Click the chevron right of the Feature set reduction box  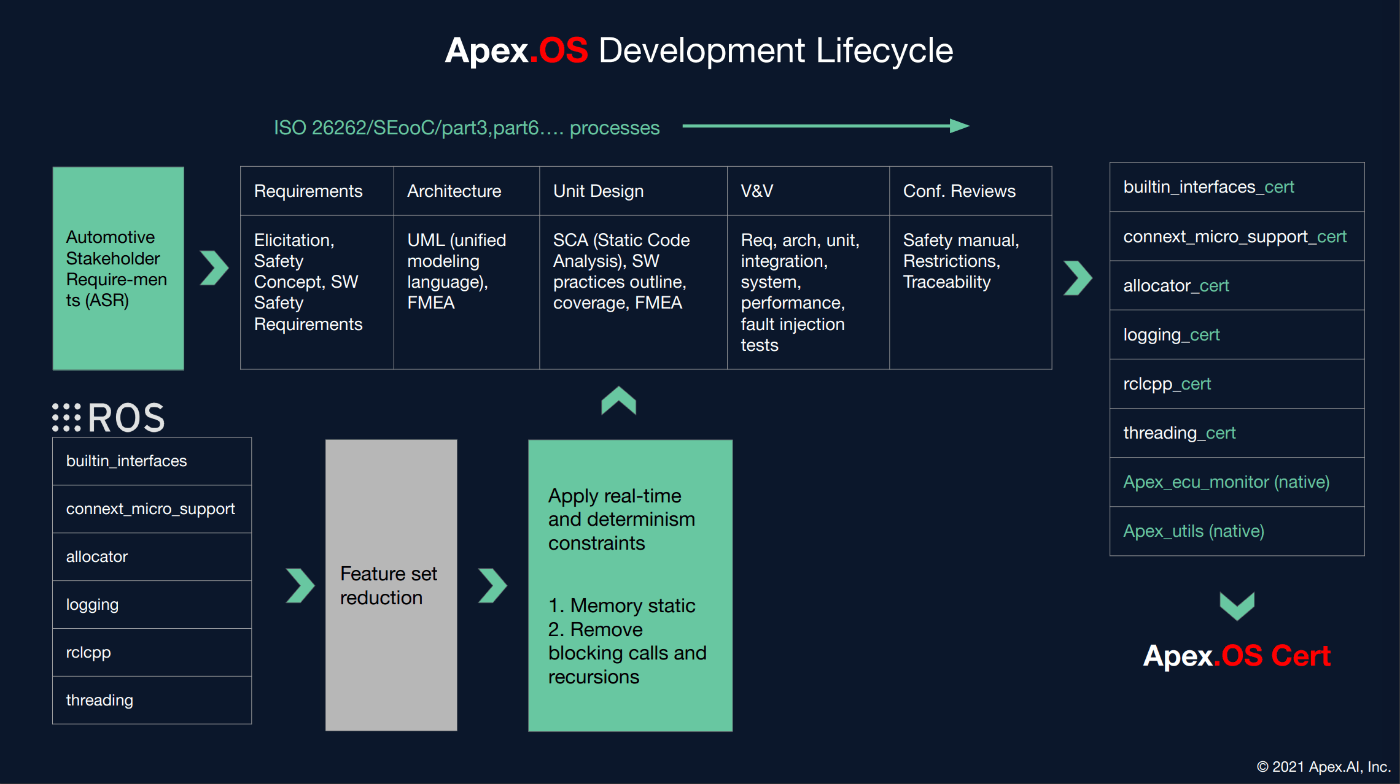492,585
